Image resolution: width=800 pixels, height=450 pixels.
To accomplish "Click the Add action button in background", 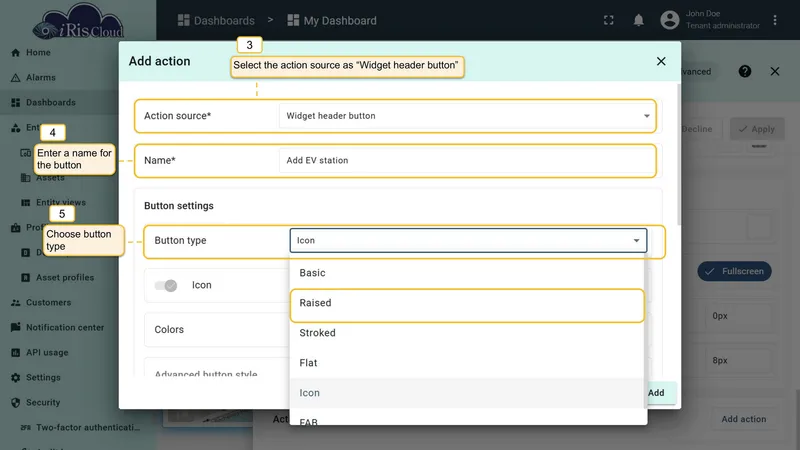I will coord(743,419).
